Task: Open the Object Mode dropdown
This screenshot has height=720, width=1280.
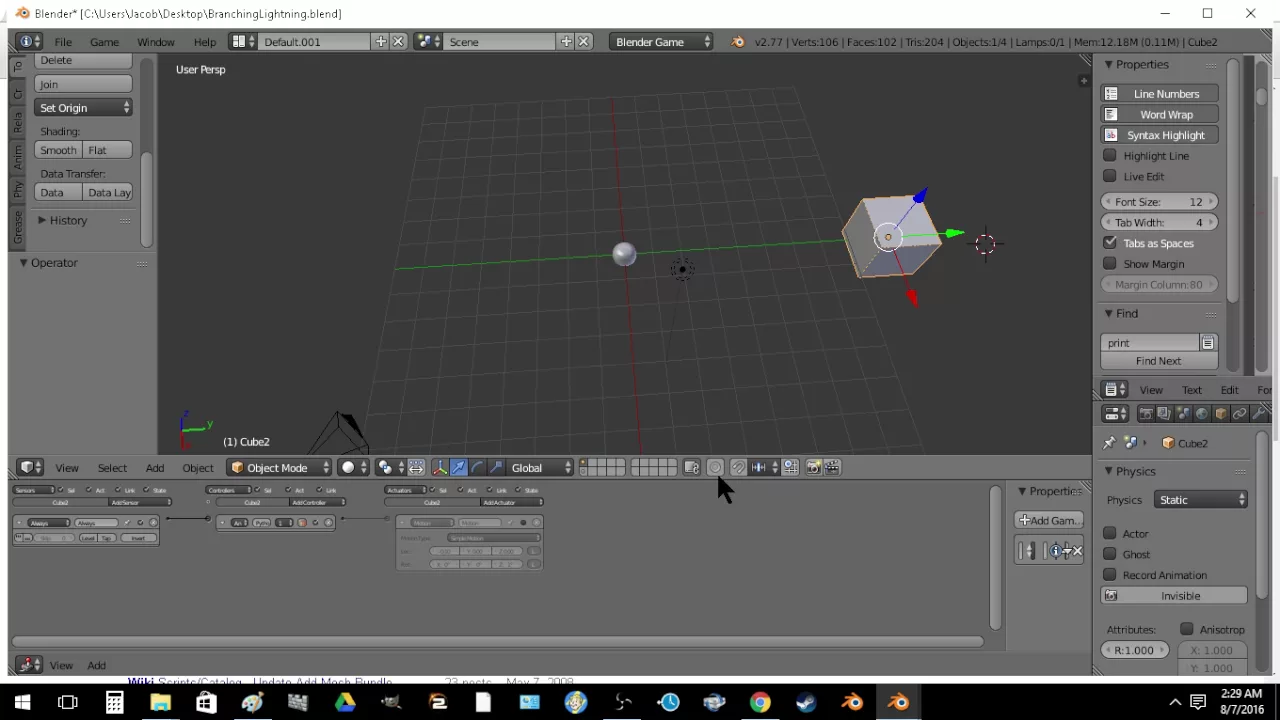Action: 279,468
